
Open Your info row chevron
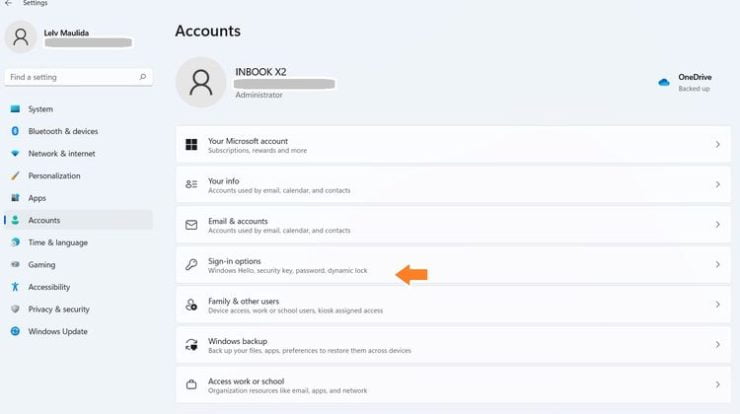[x=717, y=185]
